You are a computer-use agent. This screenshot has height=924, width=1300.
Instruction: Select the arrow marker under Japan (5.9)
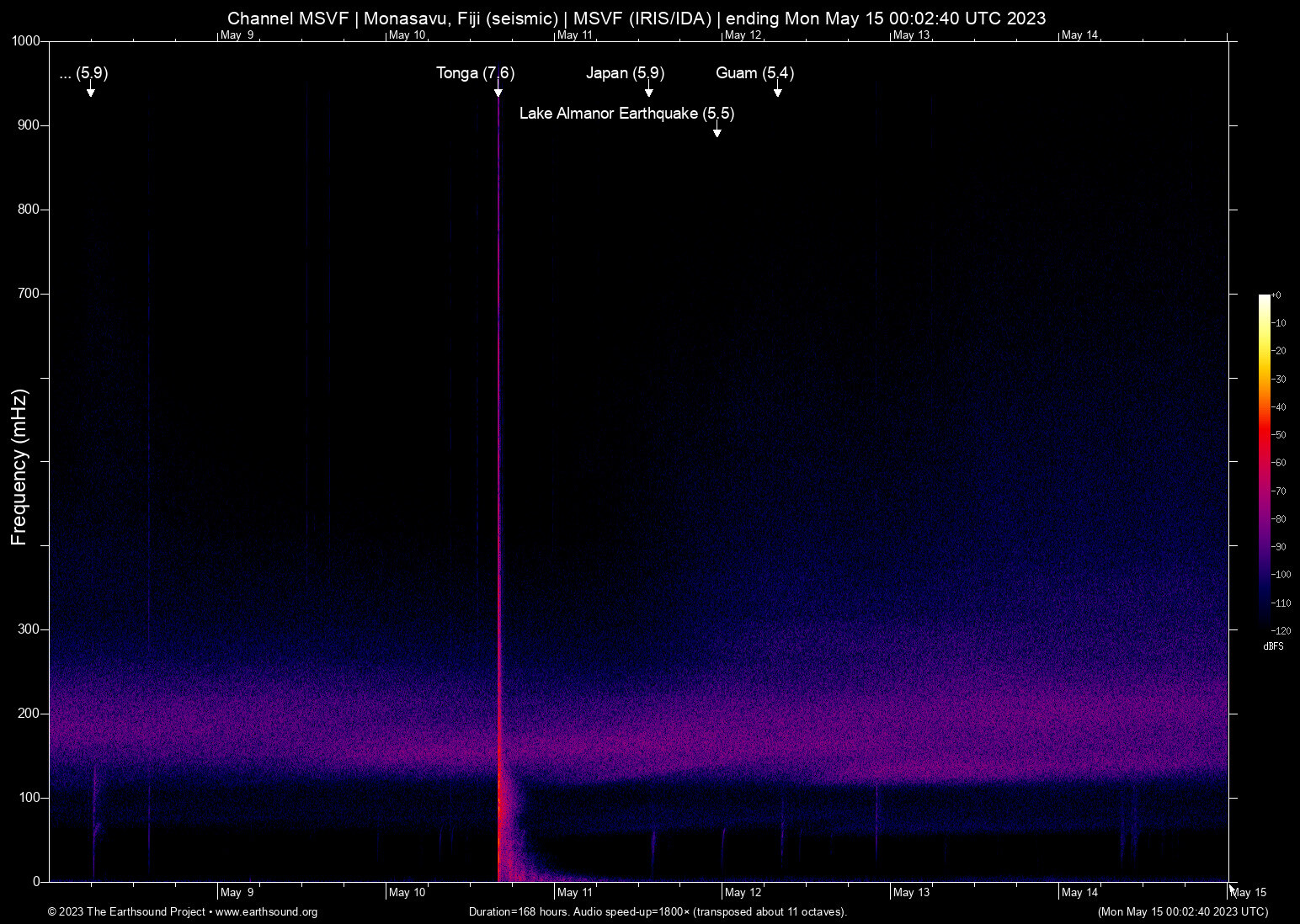(648, 89)
